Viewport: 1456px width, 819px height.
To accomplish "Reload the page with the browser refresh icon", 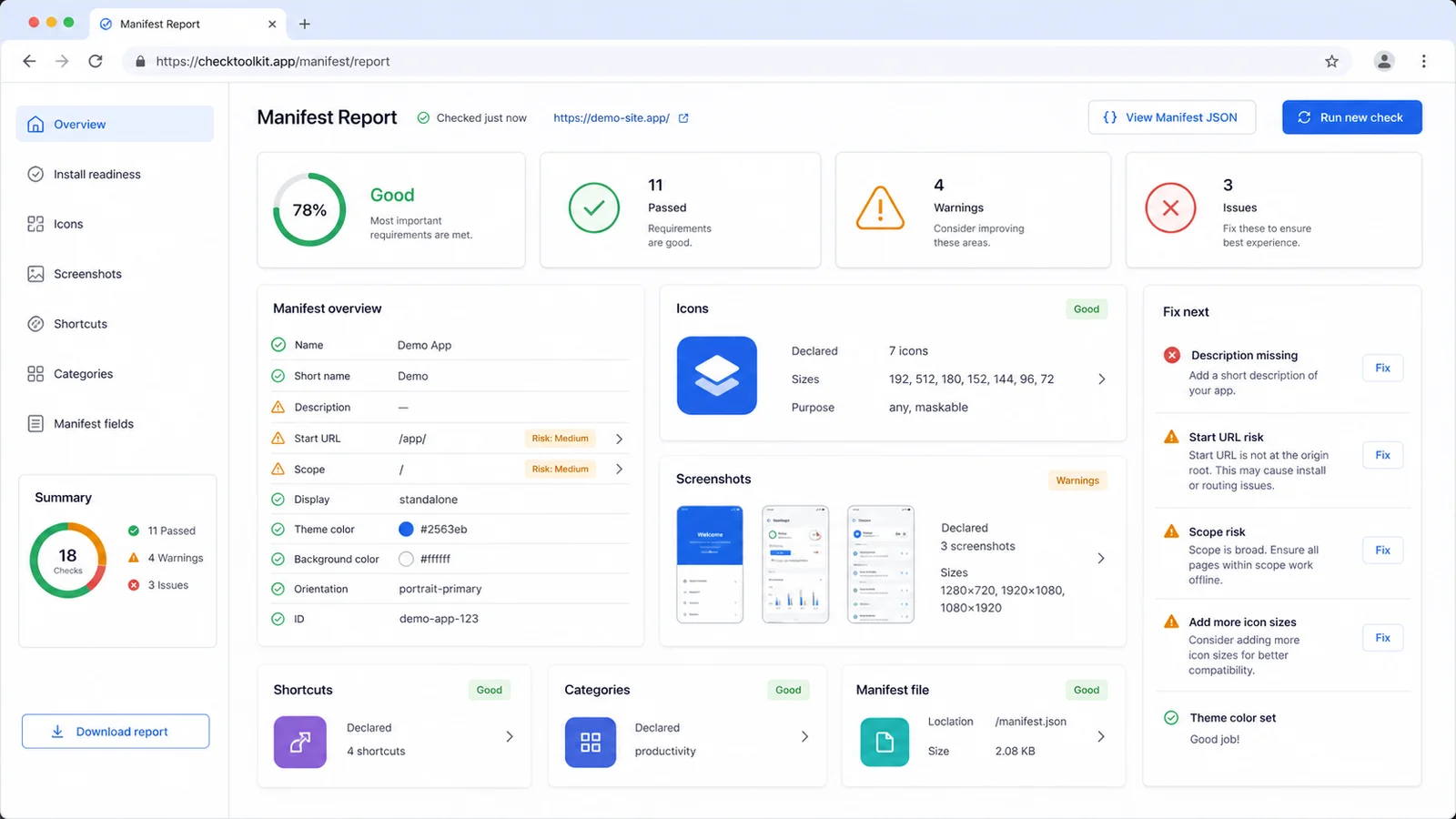I will click(x=96, y=61).
